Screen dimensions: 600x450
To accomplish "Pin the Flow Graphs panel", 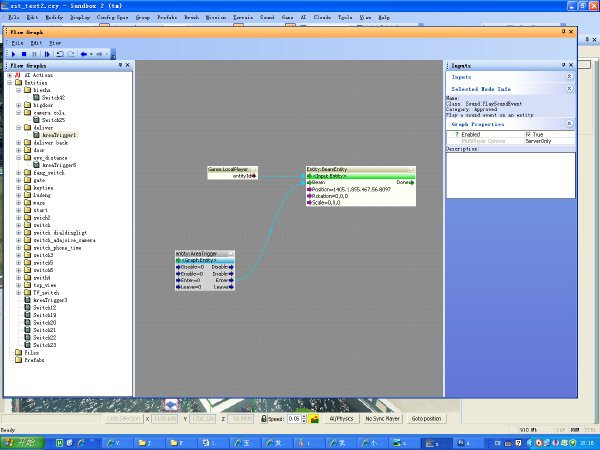I will tap(120, 65).
